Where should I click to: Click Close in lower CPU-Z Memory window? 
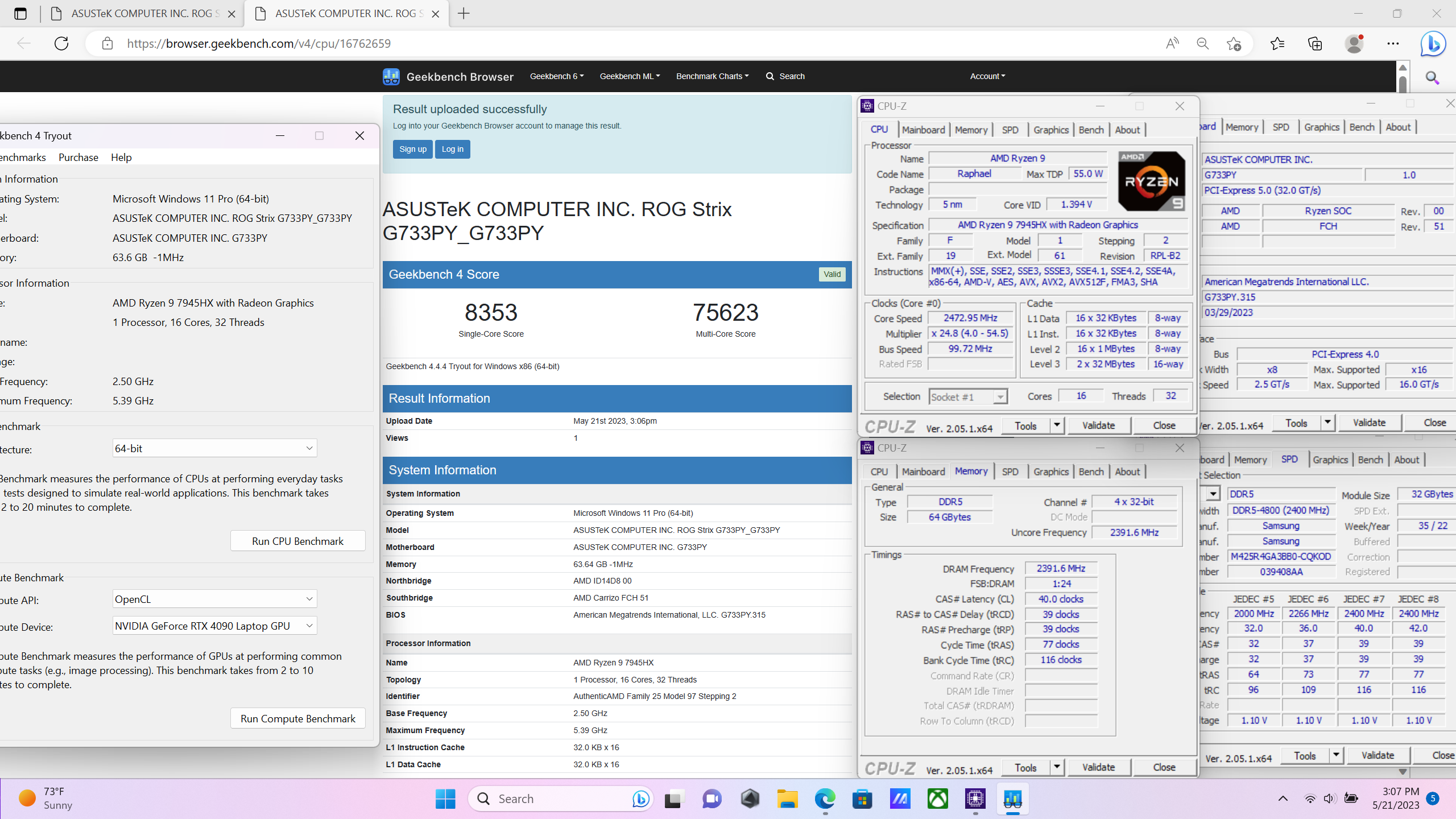tap(1164, 767)
